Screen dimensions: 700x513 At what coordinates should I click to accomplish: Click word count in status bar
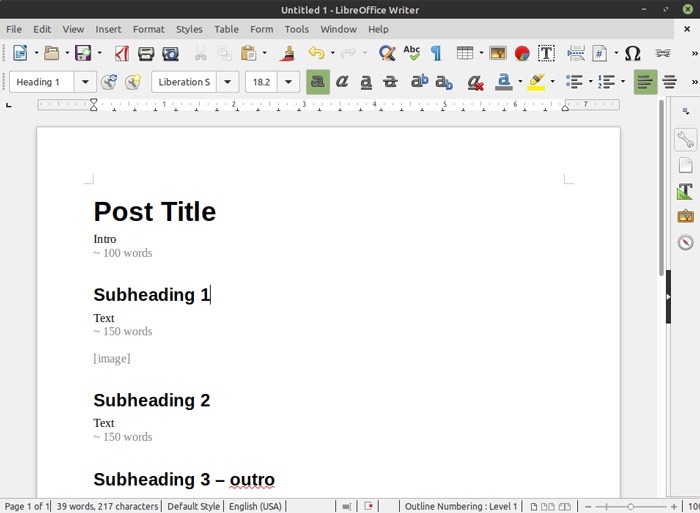[107, 506]
